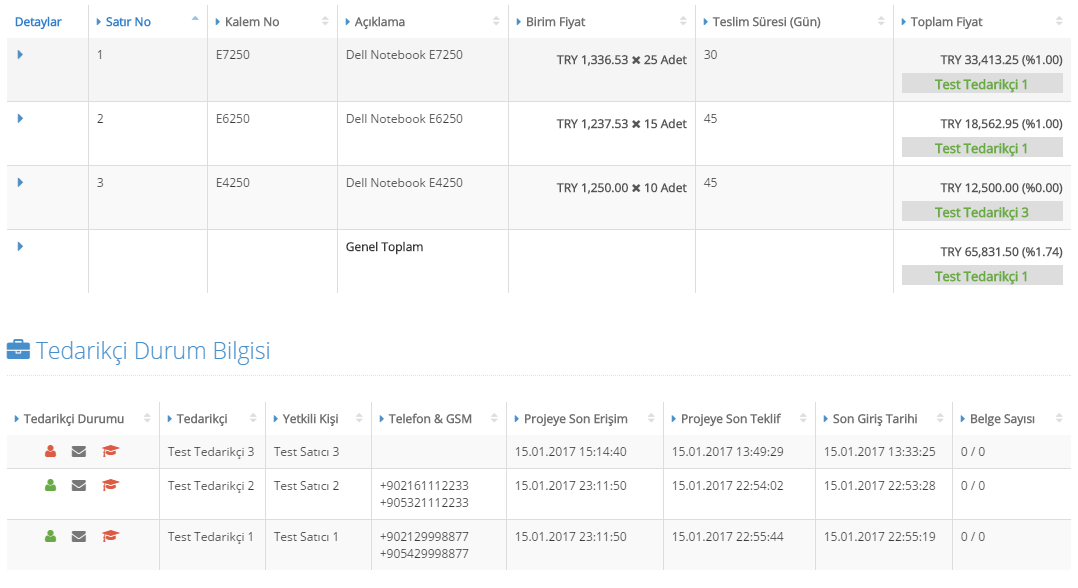Click the briefcase icon beside Tedarikçi Durum Bilgisi
The height and width of the screenshot is (588, 1078).
(x=19, y=349)
